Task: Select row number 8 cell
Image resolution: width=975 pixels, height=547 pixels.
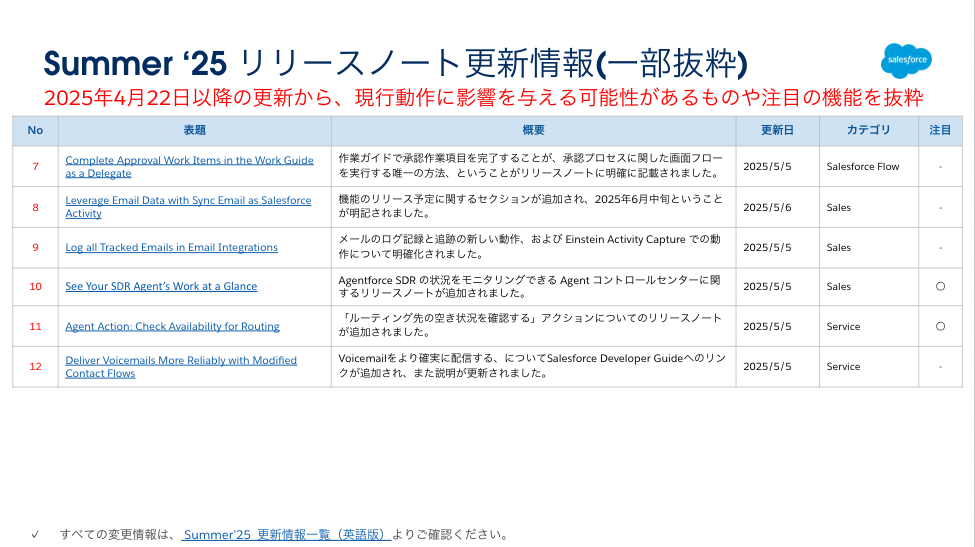Action: tap(35, 208)
